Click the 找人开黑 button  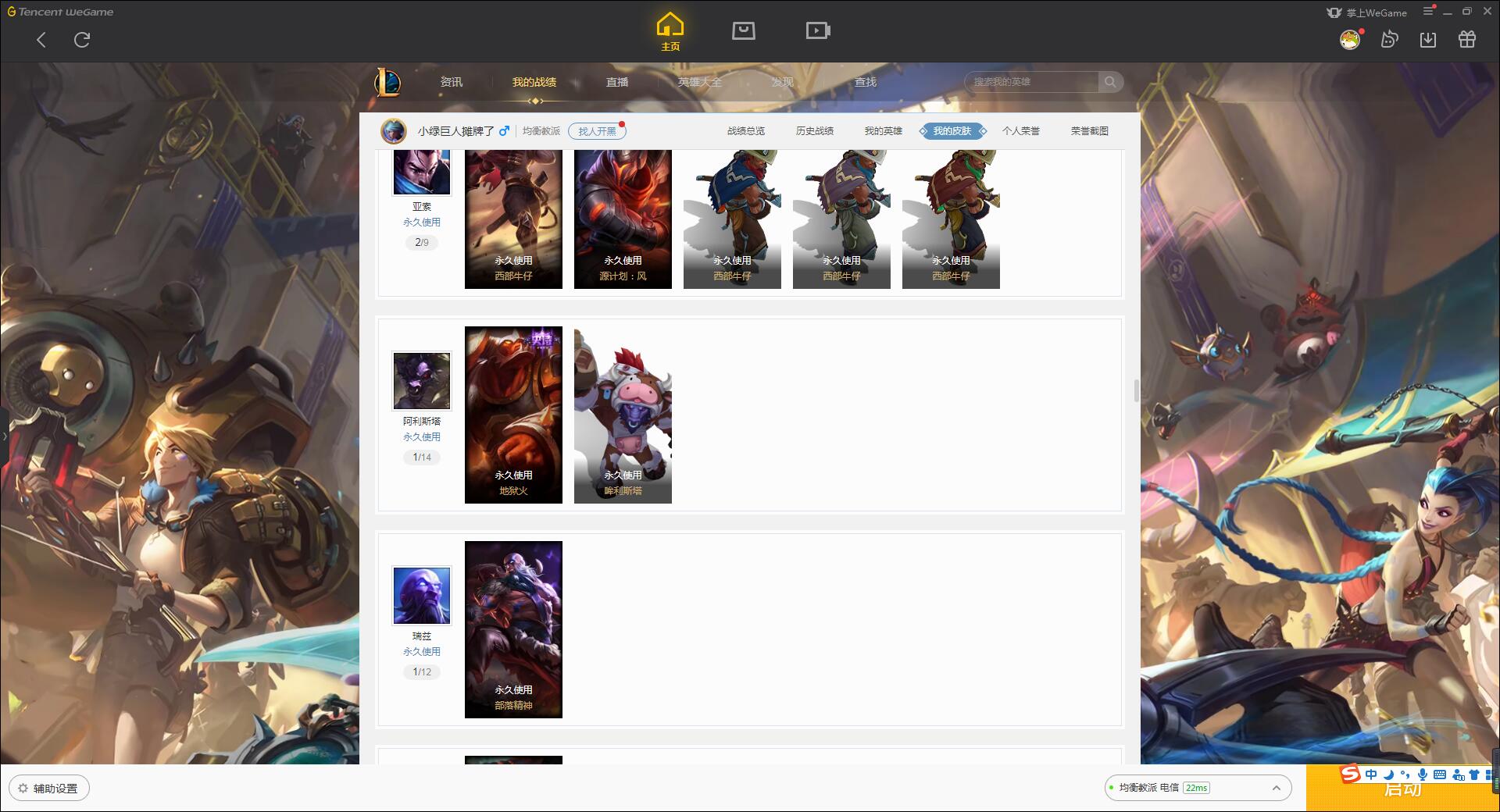(x=597, y=131)
